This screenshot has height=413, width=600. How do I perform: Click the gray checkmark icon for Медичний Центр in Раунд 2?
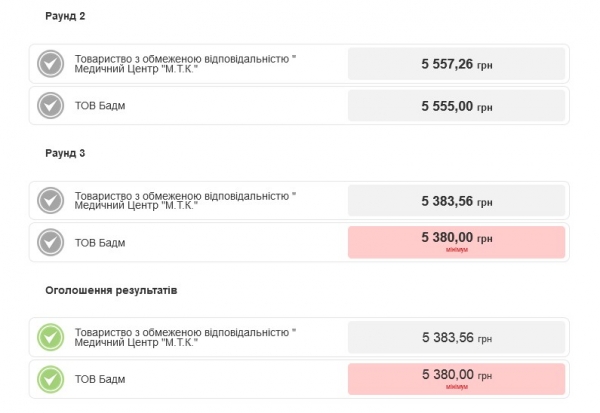tap(51, 64)
